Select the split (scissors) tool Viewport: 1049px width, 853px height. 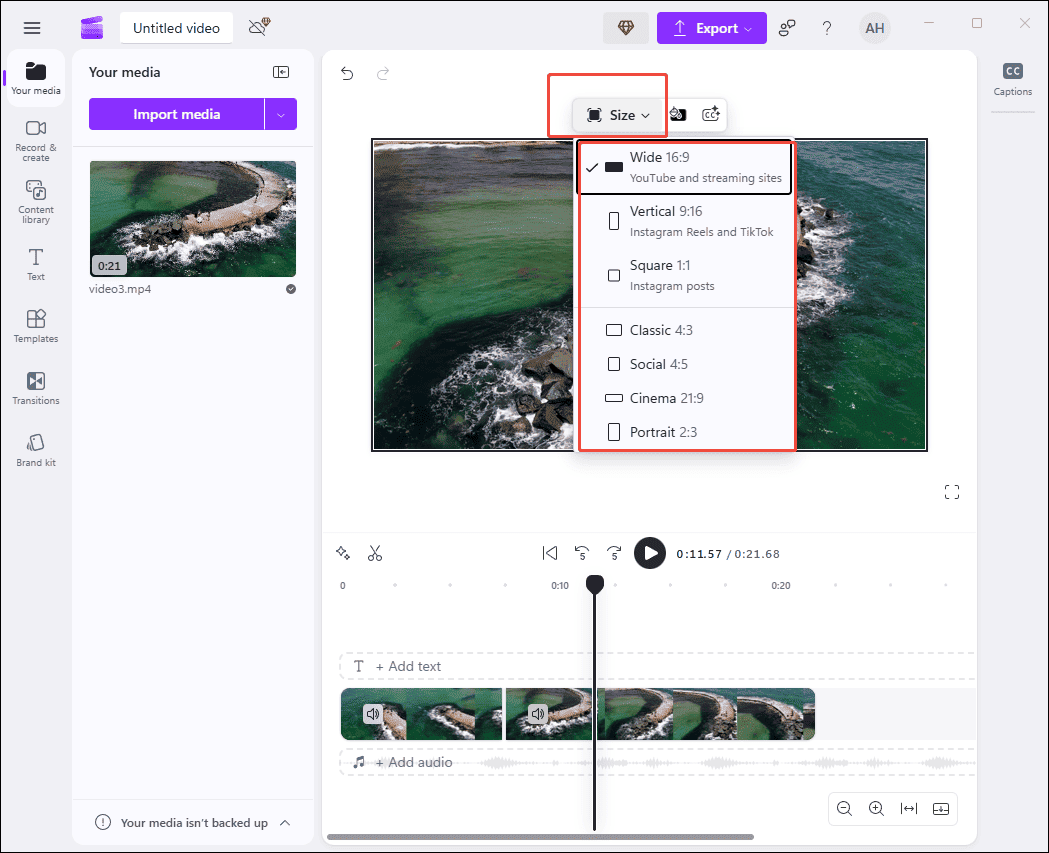375,553
